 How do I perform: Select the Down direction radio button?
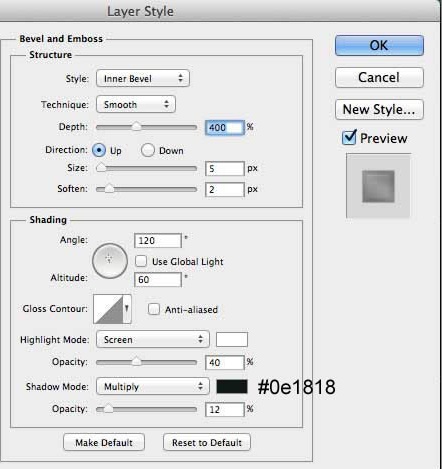pyautogui.click(x=148, y=150)
